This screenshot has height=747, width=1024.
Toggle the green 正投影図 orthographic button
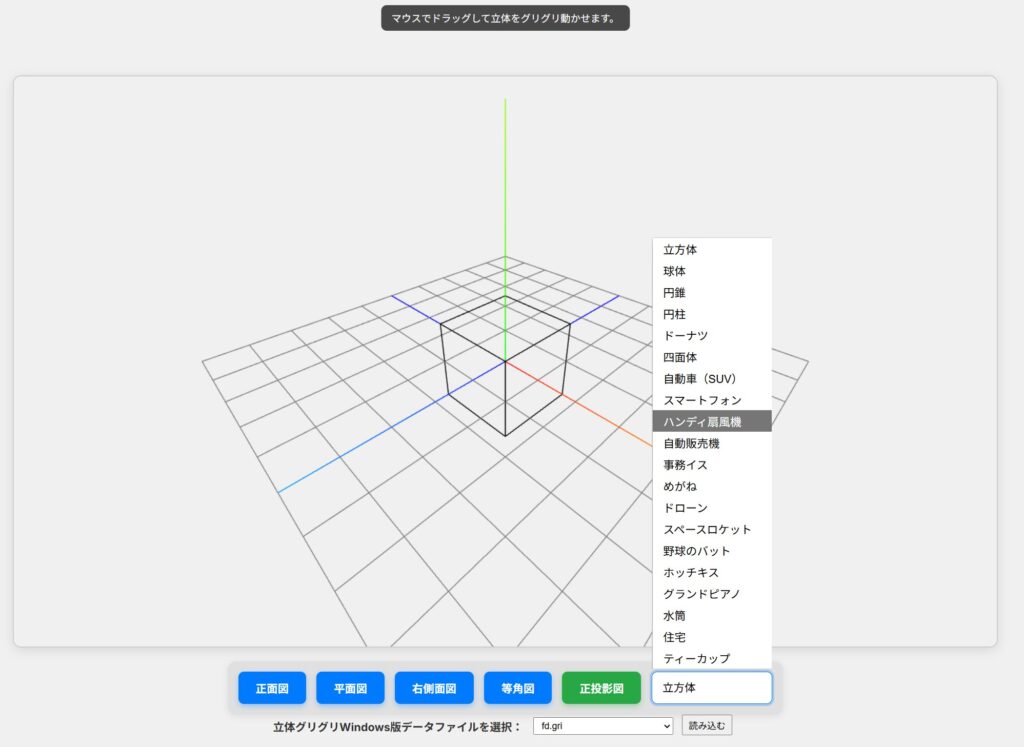[601, 688]
